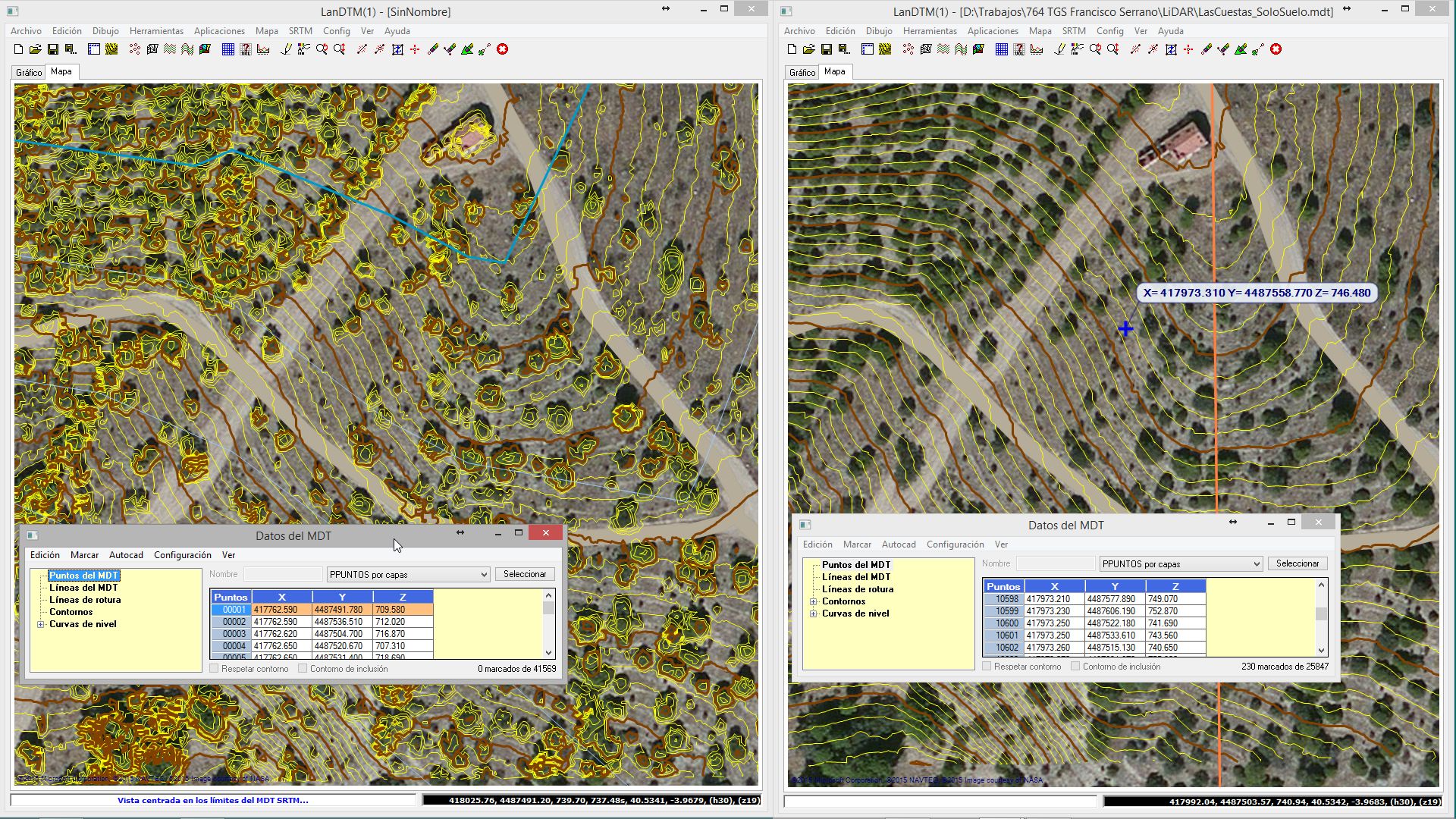
Task: Click cell 4487536.510 in left points table
Action: pos(342,622)
